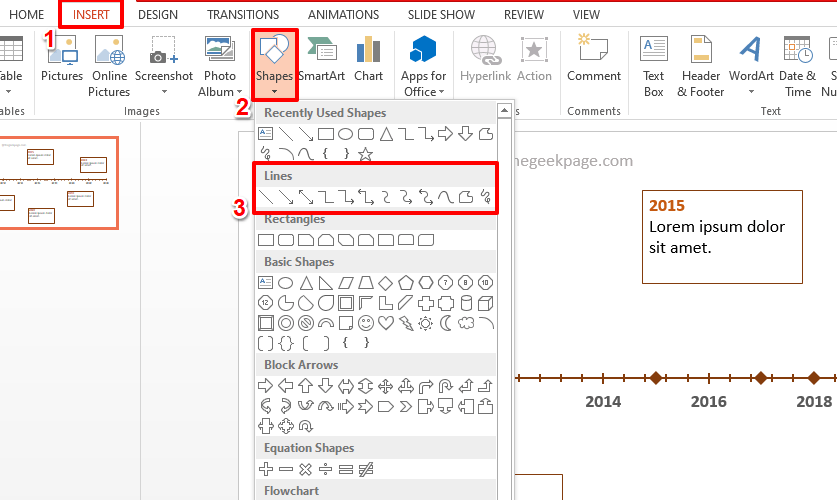Click the 2015 text box on the slide
837x500 pixels.
(722, 235)
